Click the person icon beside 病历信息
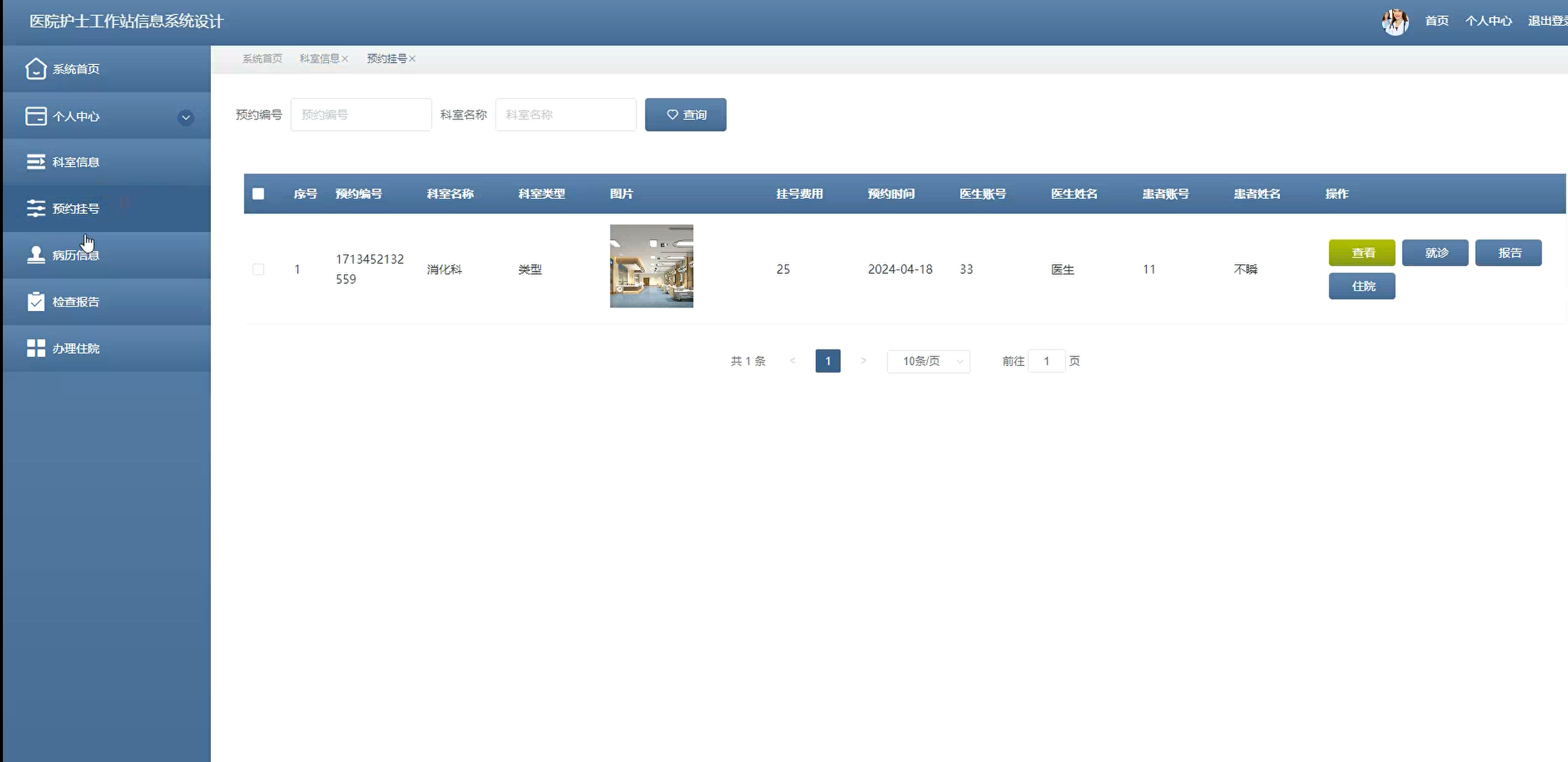Viewport: 1568px width, 762px height. point(36,255)
